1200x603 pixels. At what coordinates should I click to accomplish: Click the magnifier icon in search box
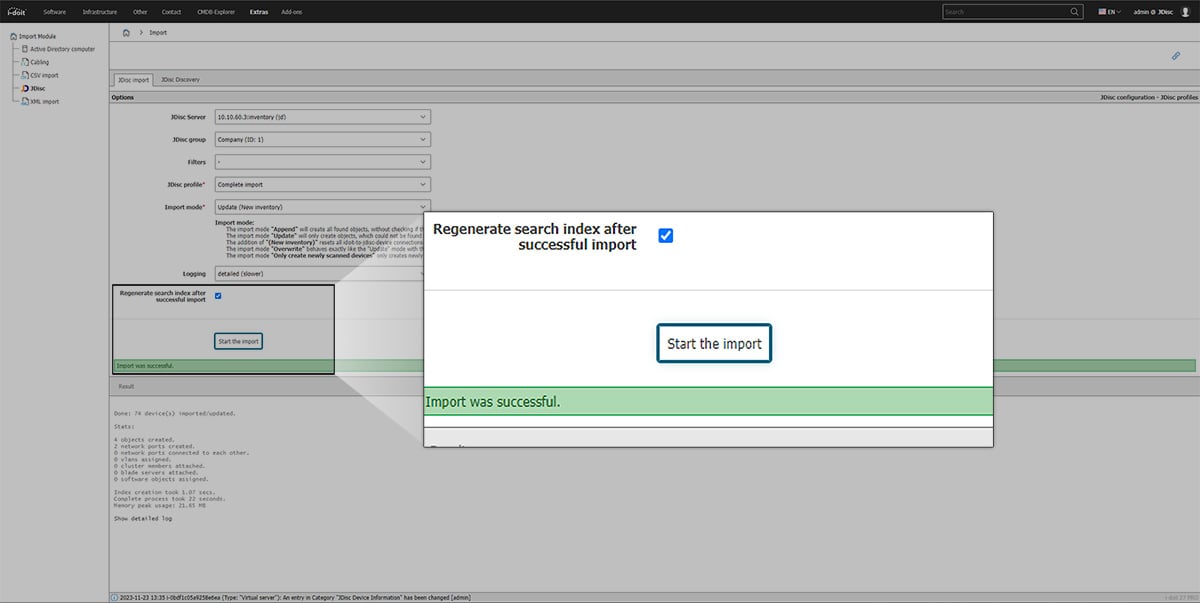click(1075, 12)
